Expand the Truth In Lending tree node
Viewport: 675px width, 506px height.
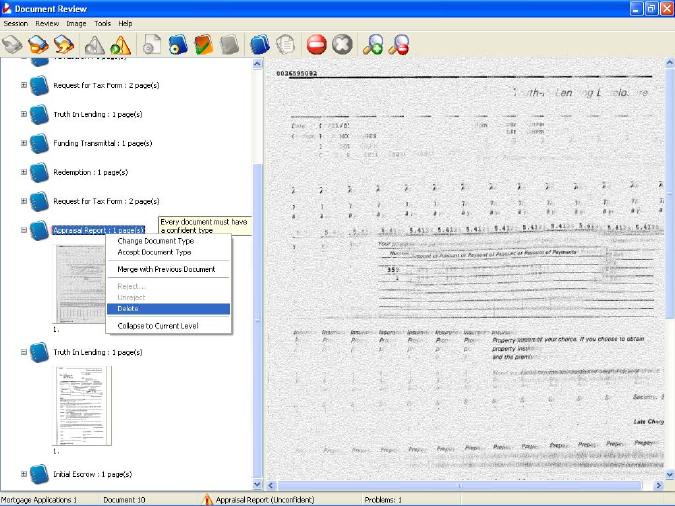click(x=23, y=114)
